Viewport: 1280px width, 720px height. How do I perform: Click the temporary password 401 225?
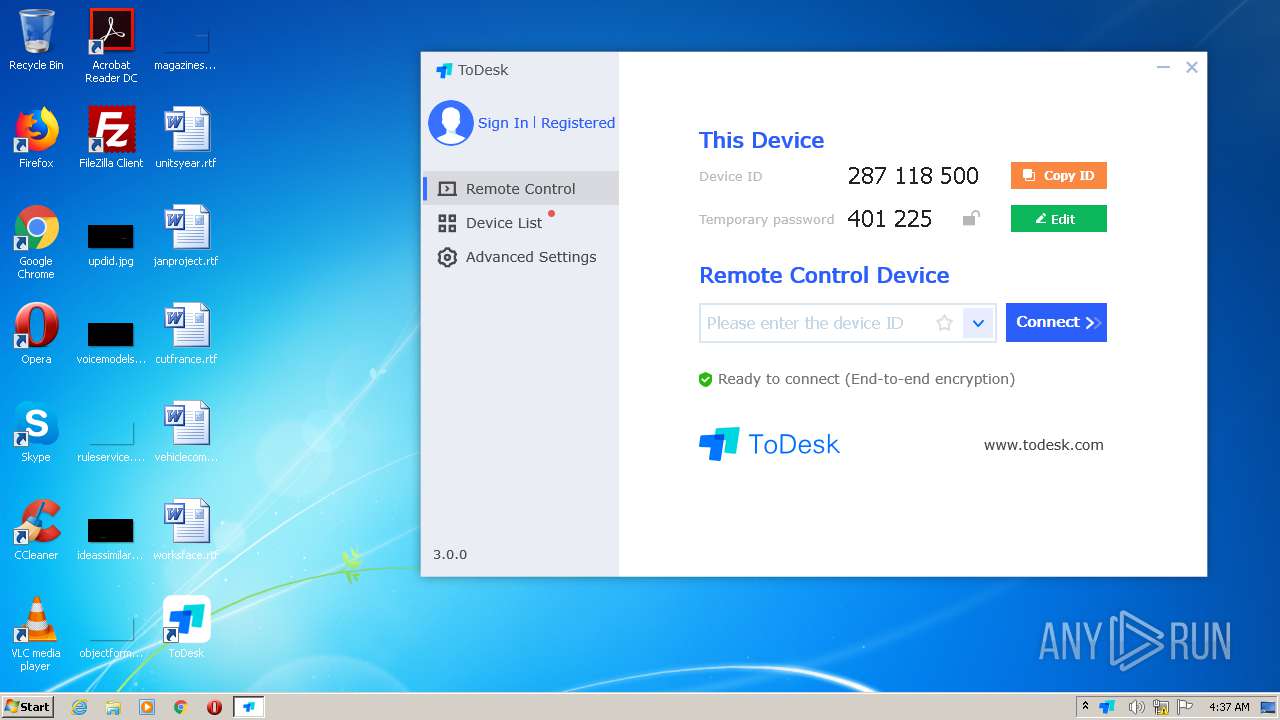(x=889, y=219)
